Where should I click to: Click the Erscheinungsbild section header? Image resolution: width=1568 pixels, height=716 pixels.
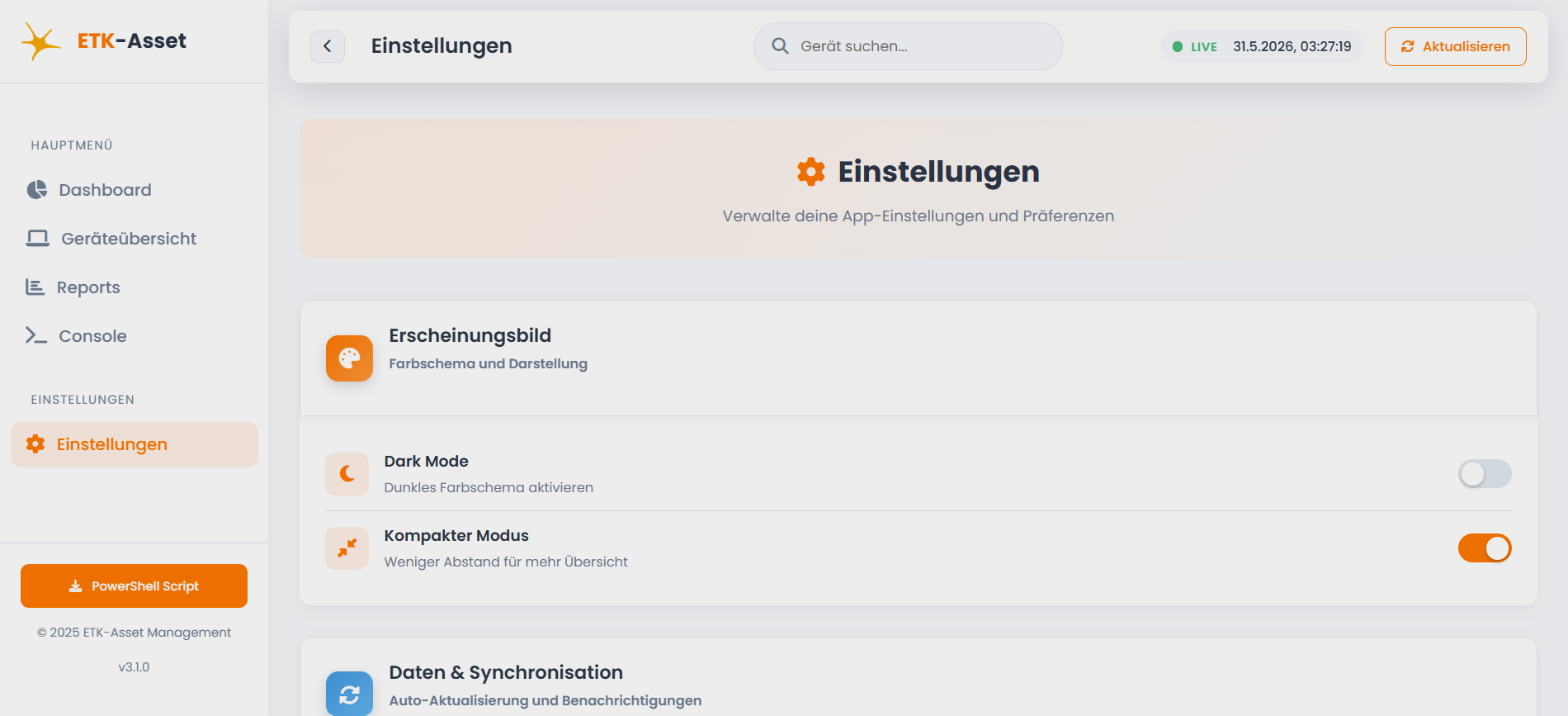pos(918,358)
